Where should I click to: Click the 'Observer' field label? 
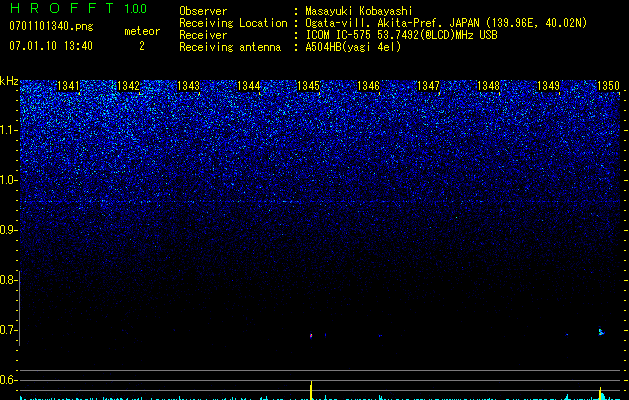(203, 11)
